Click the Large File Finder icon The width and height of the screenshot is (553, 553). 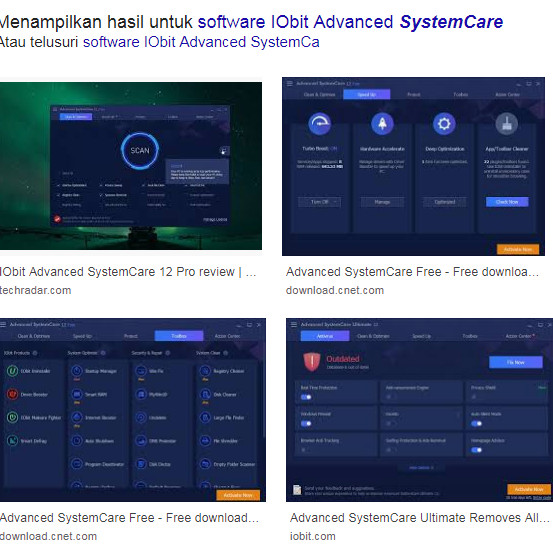click(x=205, y=418)
